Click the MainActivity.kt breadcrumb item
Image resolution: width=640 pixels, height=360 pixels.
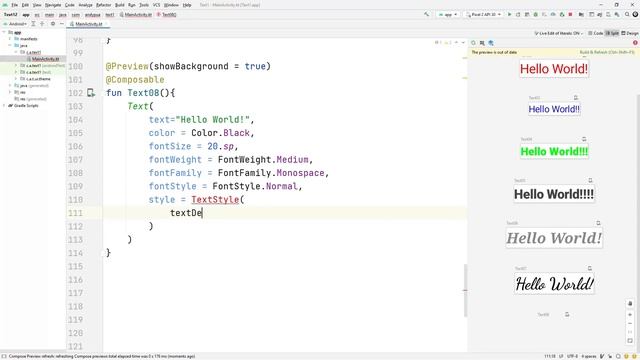(x=136, y=15)
